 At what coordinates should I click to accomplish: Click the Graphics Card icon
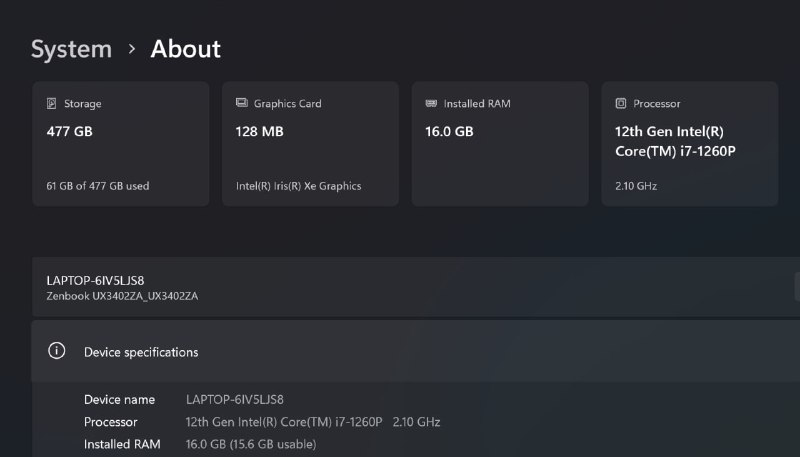pos(242,104)
